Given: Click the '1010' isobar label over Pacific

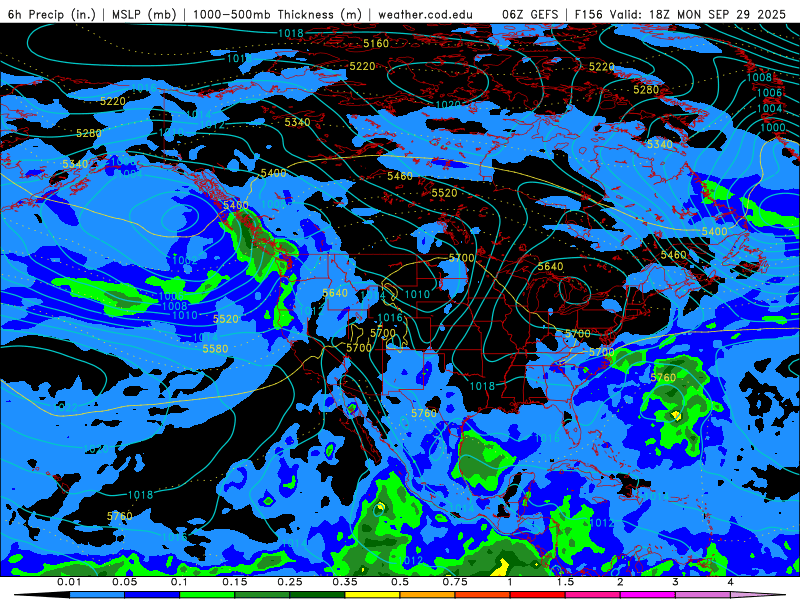Looking at the screenshot, I should [185, 315].
